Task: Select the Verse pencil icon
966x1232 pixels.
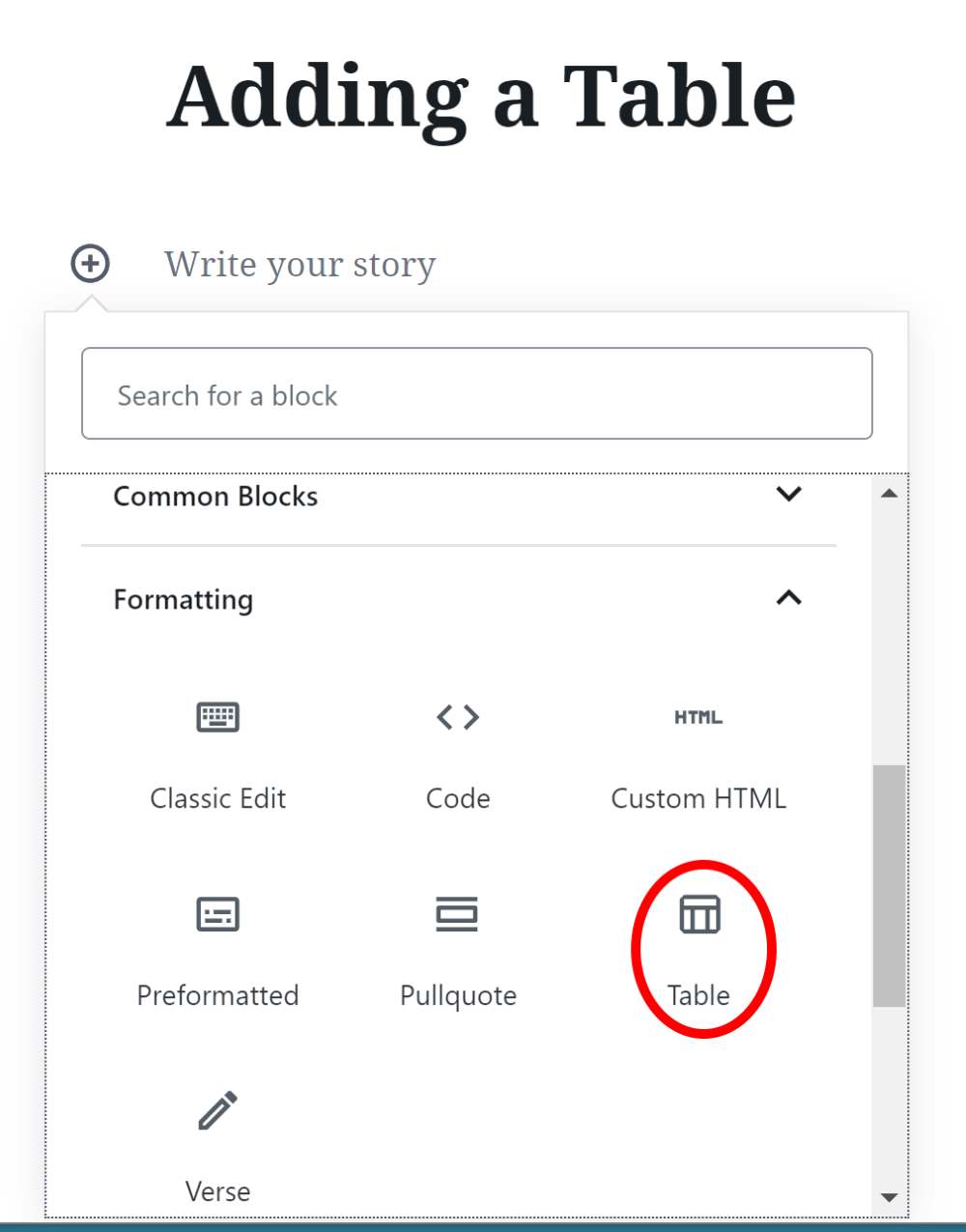Action: pyautogui.click(x=217, y=1111)
